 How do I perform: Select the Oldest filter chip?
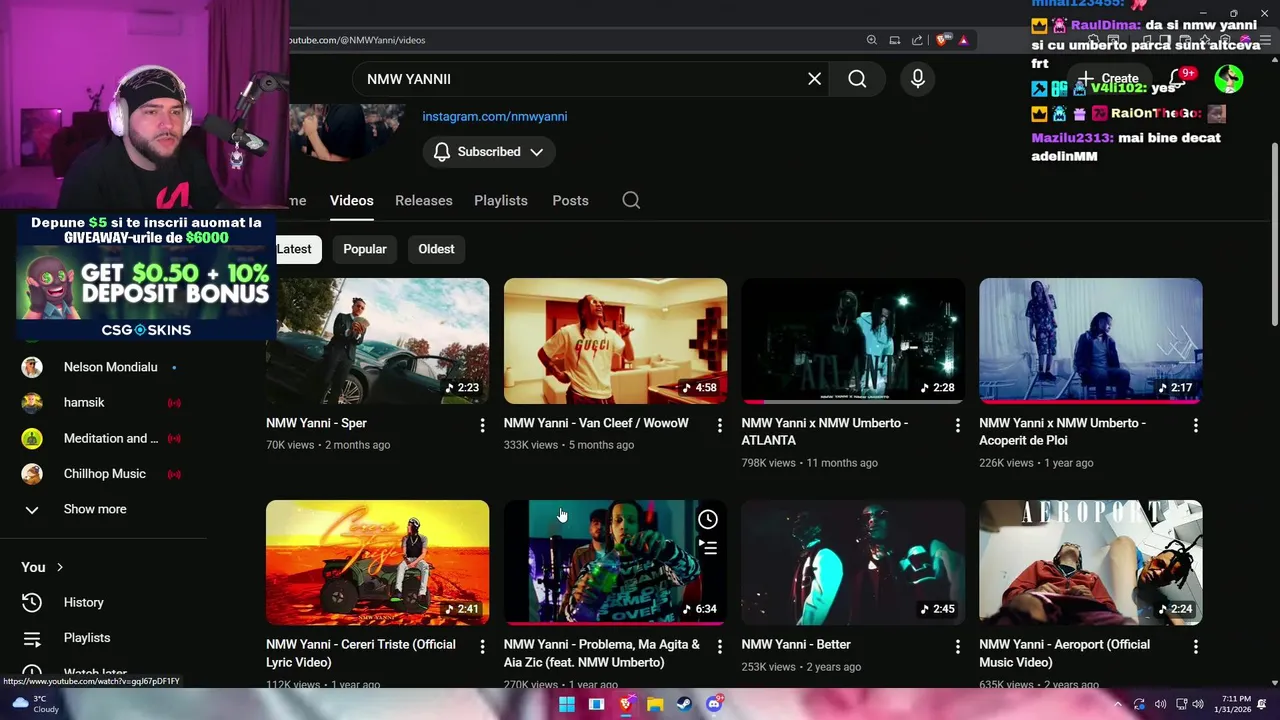pyautogui.click(x=436, y=249)
